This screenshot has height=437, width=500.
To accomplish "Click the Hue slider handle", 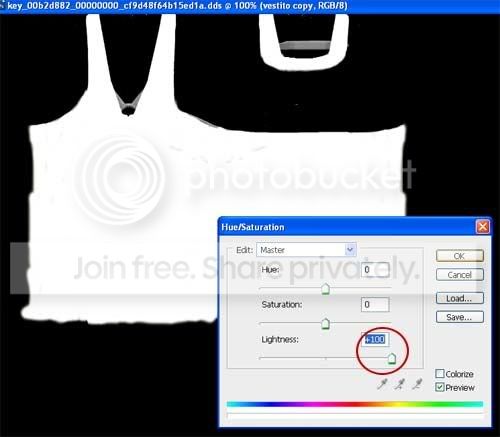I will [325, 289].
